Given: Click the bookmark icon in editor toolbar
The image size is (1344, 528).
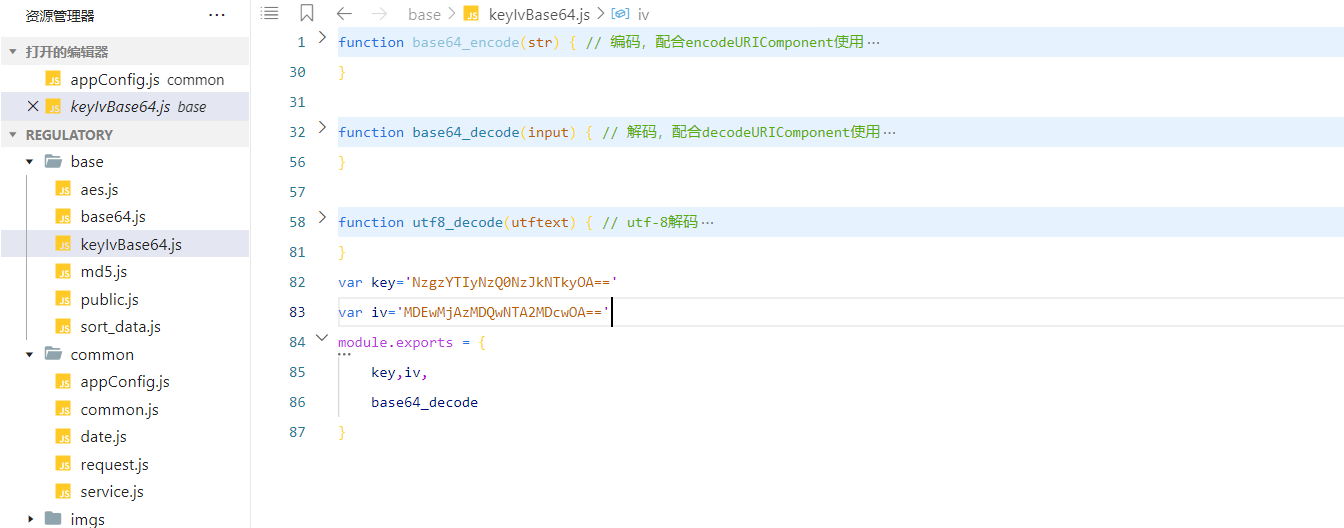Looking at the screenshot, I should 307,13.
